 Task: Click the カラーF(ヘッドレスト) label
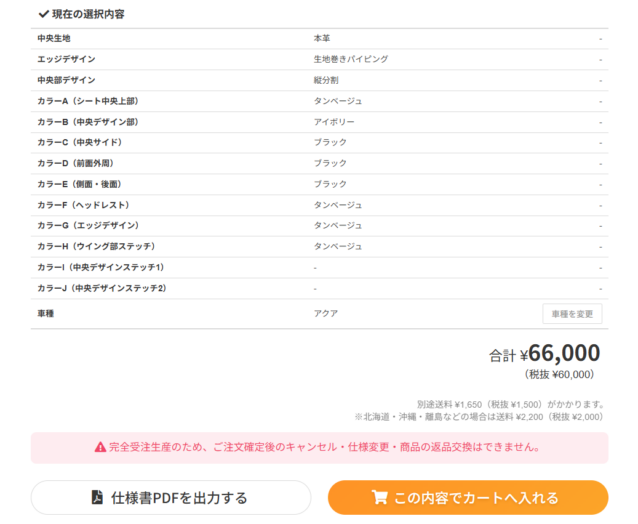82,204
